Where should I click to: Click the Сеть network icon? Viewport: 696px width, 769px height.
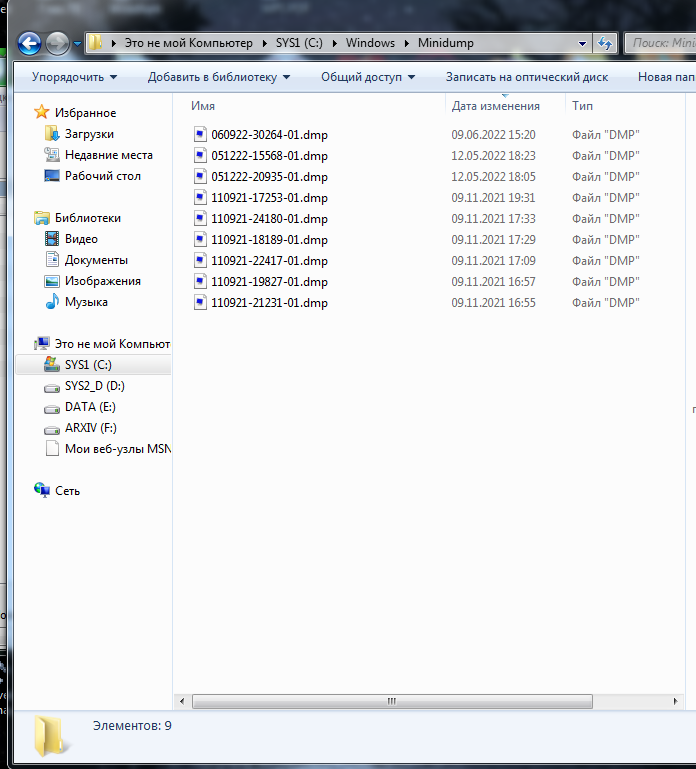pyautogui.click(x=42, y=491)
